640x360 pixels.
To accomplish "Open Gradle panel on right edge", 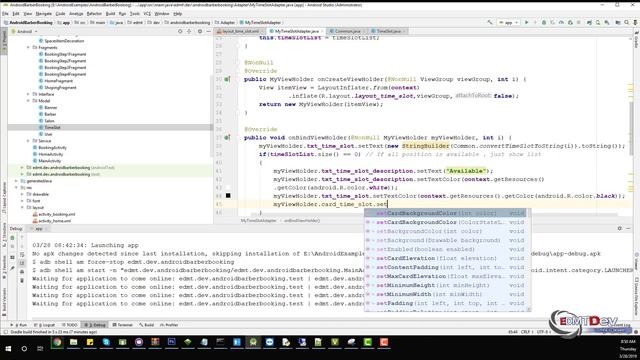I will click(x=636, y=40).
